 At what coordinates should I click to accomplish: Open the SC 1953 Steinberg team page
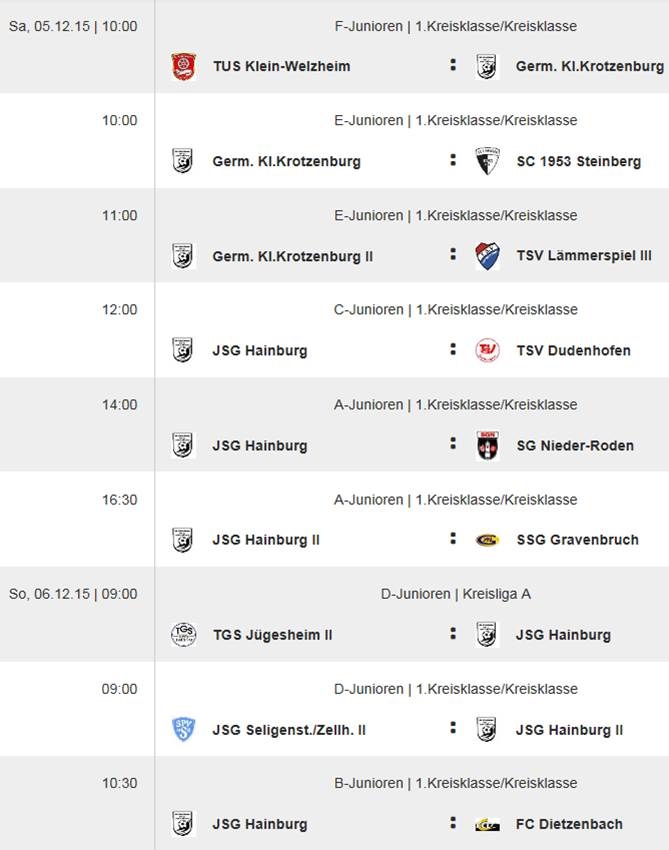point(578,162)
